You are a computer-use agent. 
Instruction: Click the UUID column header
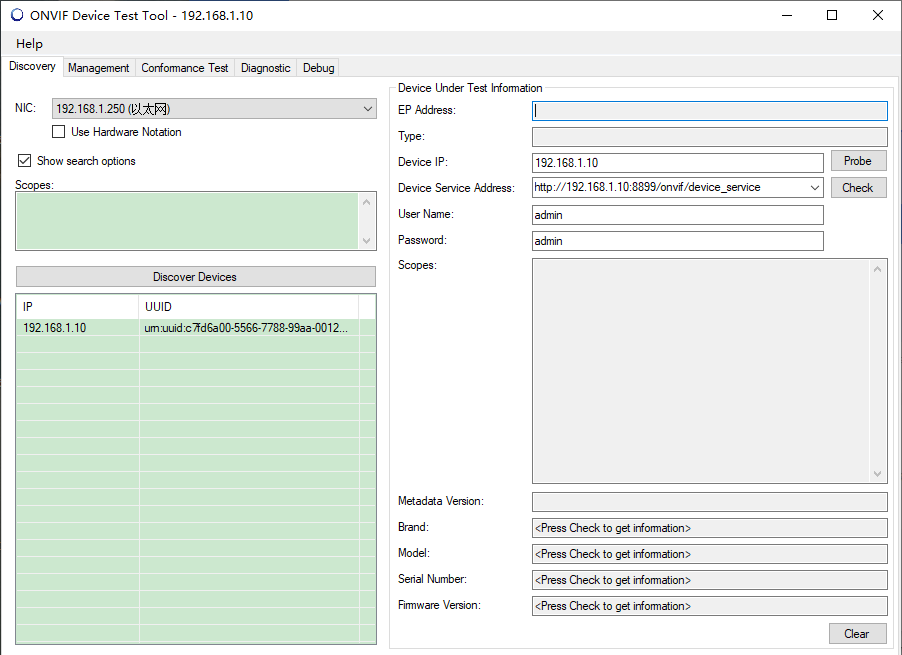point(249,307)
